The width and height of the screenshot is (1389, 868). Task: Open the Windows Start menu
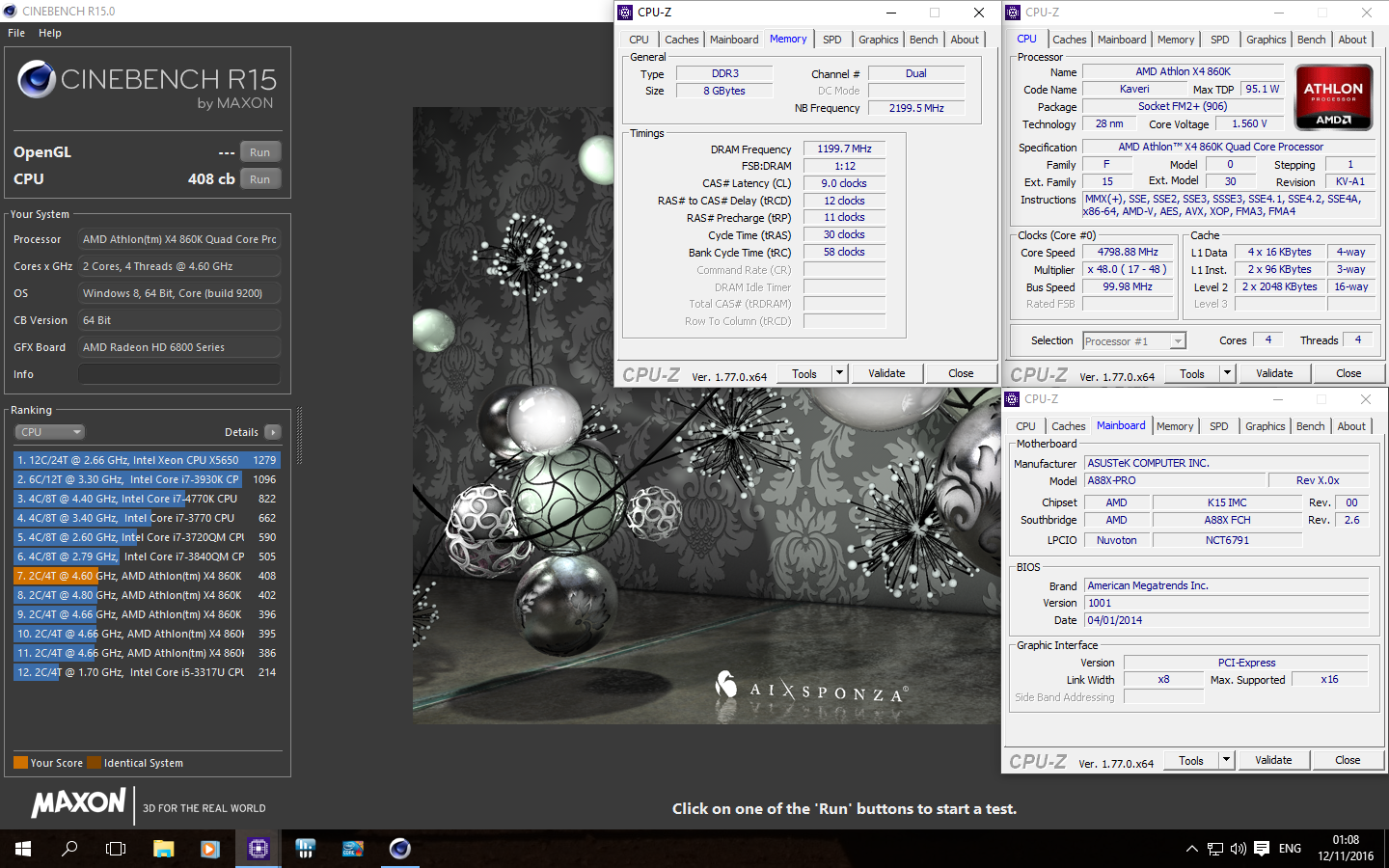point(23,849)
